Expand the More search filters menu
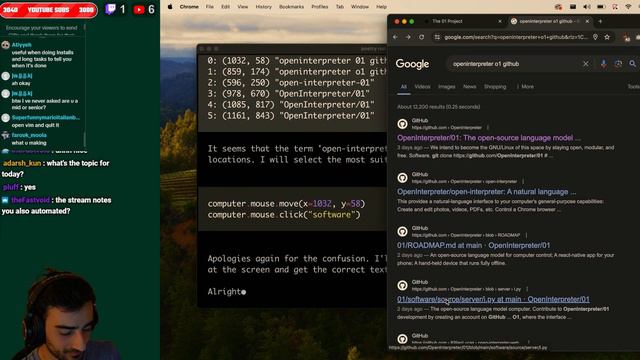The width and height of the screenshot is (640, 360). (x=525, y=87)
